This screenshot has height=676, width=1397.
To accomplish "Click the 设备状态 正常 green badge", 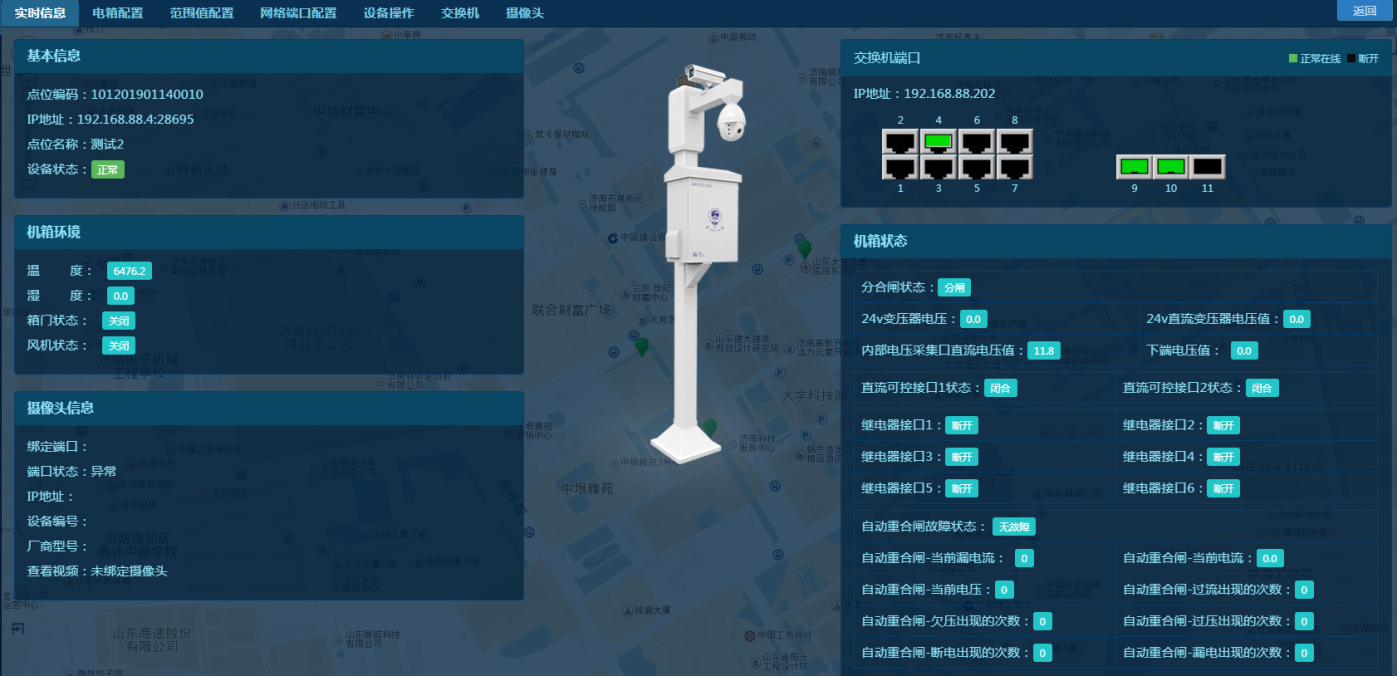I will pos(108,170).
